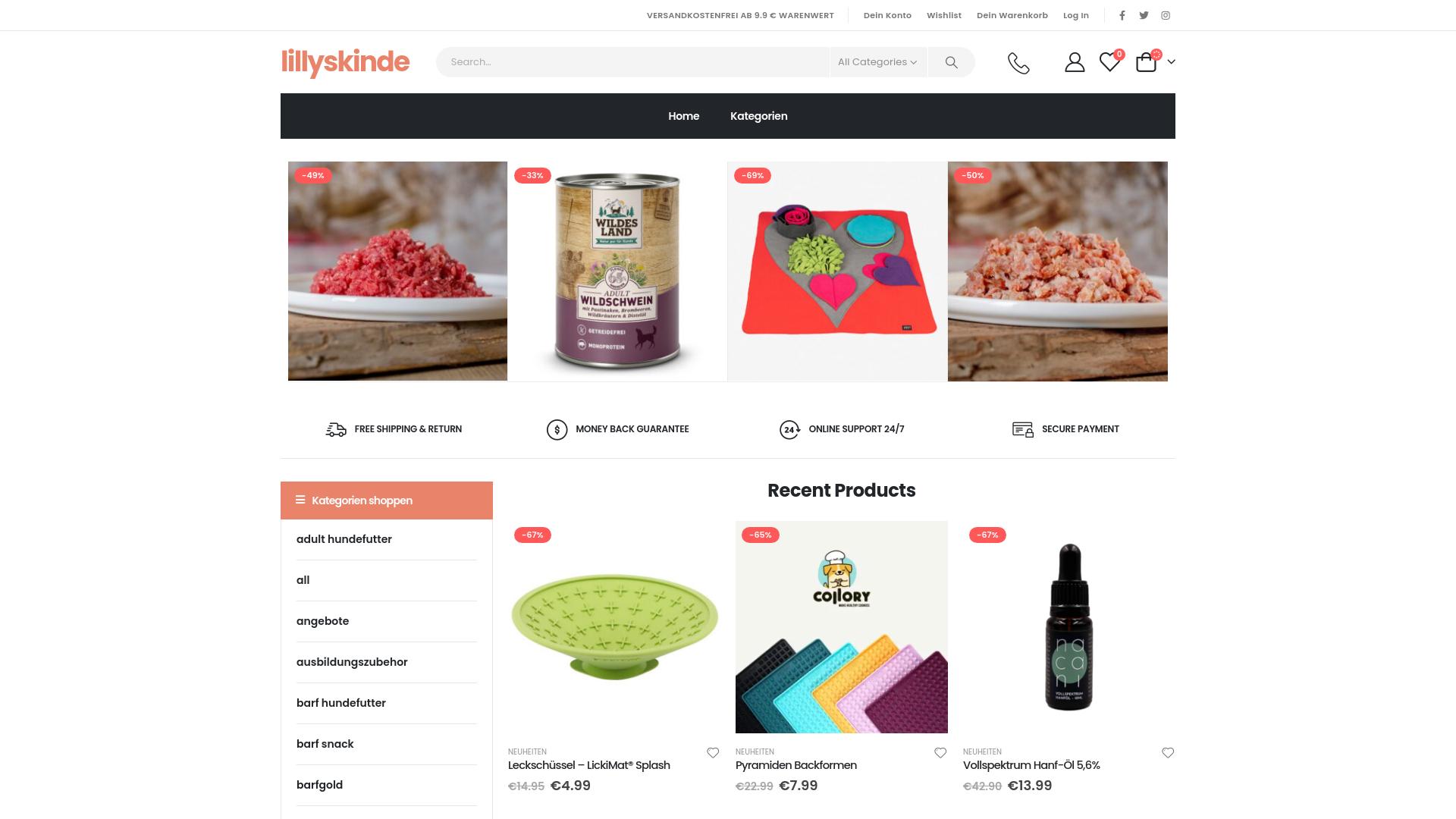Collapse the Kategorien shoppen panel
The height and width of the screenshot is (819, 1456).
(387, 500)
